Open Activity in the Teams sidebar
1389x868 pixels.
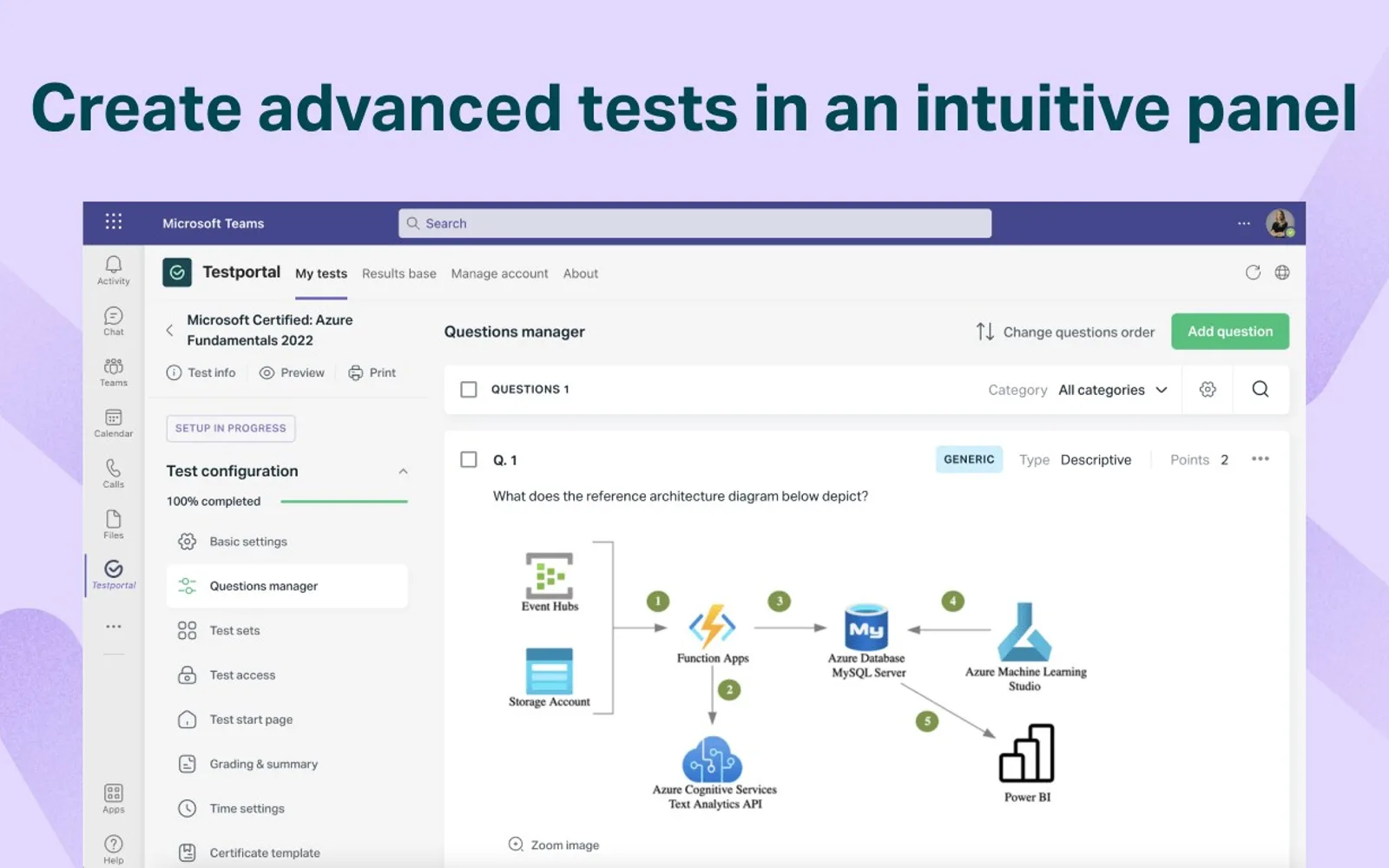[x=114, y=270]
